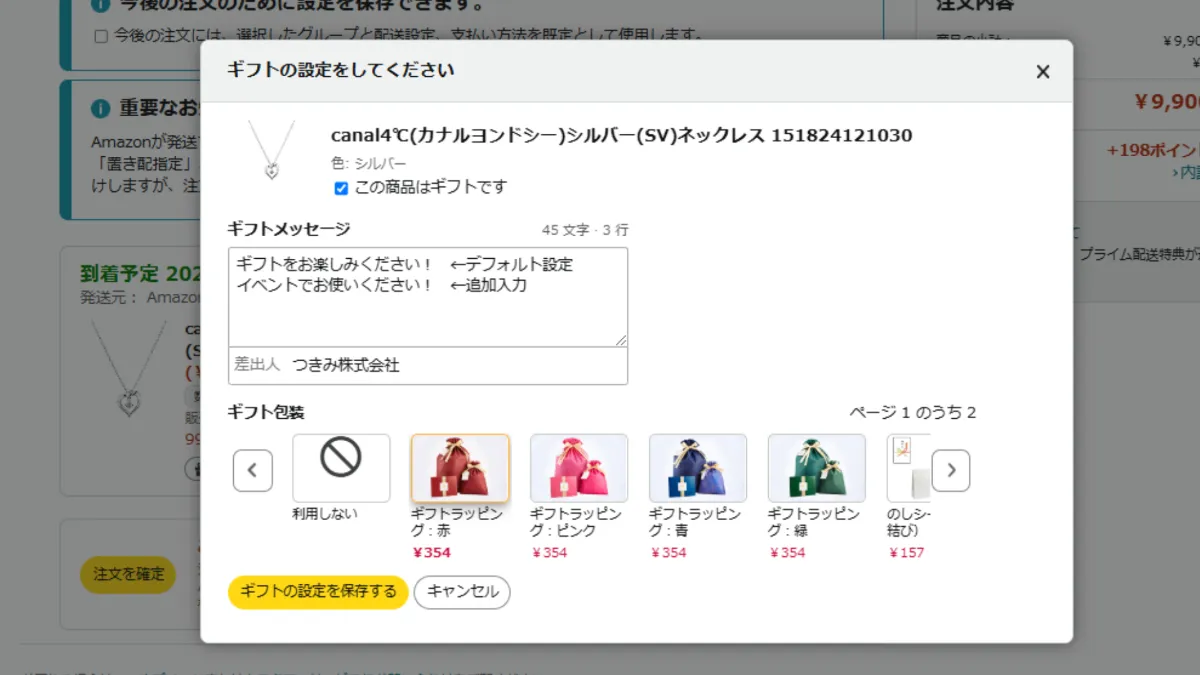Click the ¥157 price under のし option
Screen dimensions: 1200x675
[906, 553]
